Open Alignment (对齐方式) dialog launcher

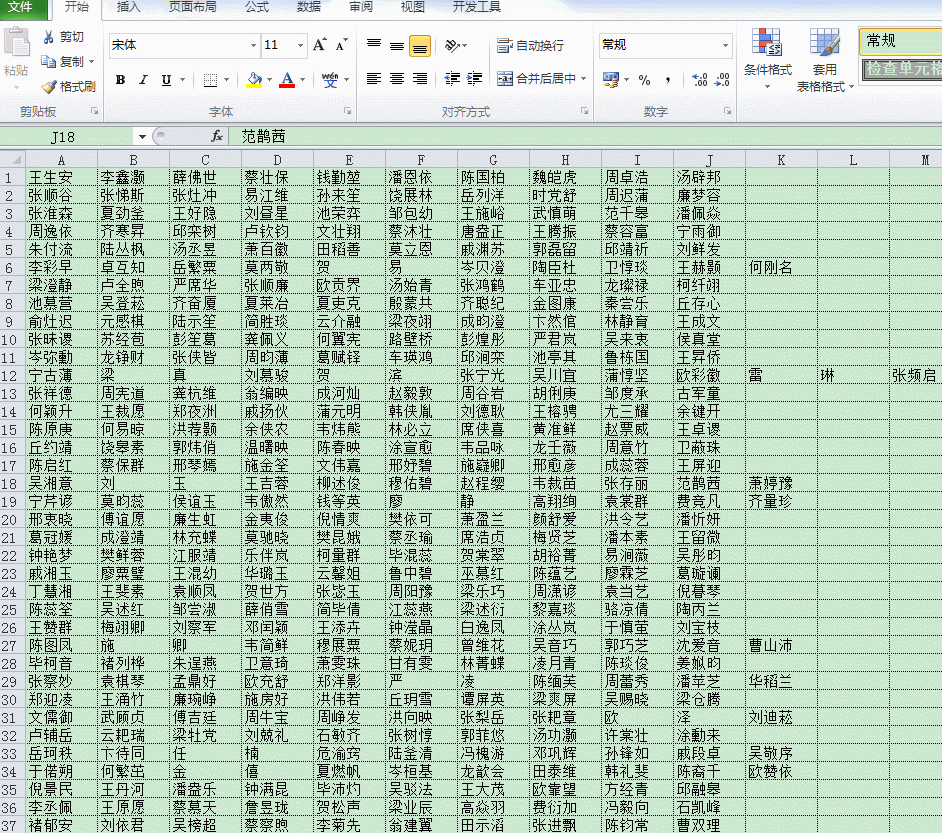[x=585, y=111]
